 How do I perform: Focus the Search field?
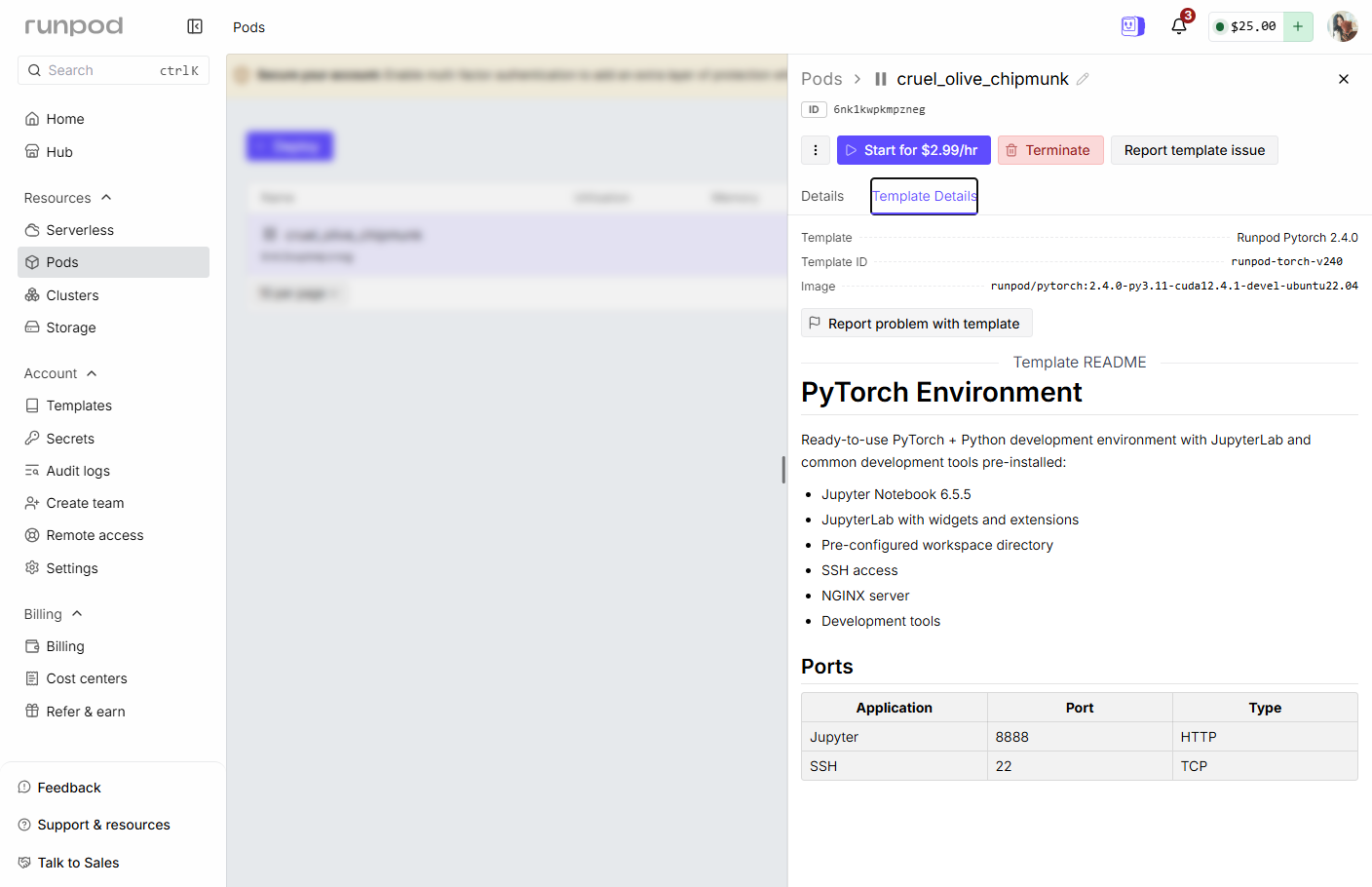click(113, 70)
